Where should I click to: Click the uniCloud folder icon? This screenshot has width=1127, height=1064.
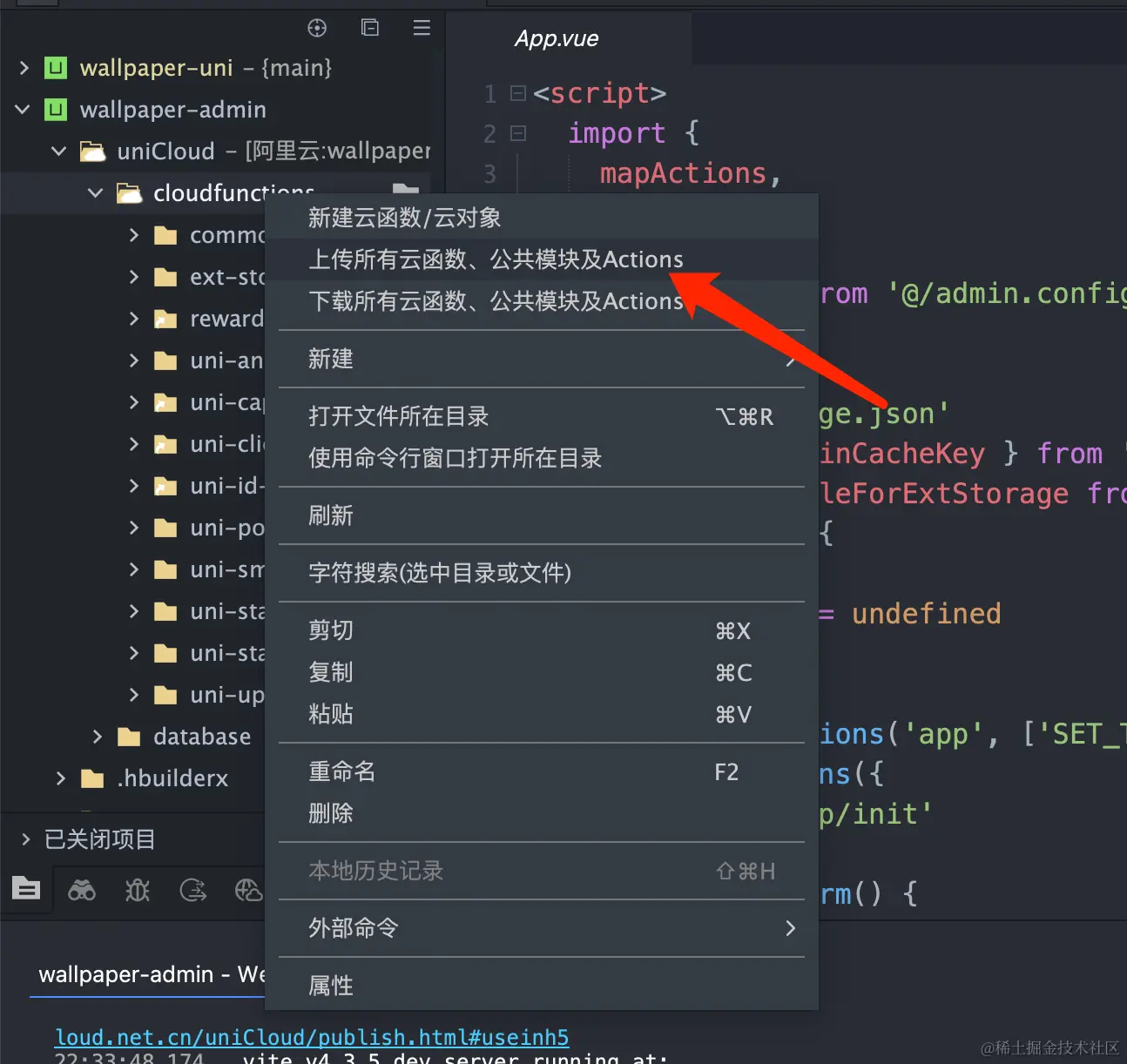[x=92, y=152]
